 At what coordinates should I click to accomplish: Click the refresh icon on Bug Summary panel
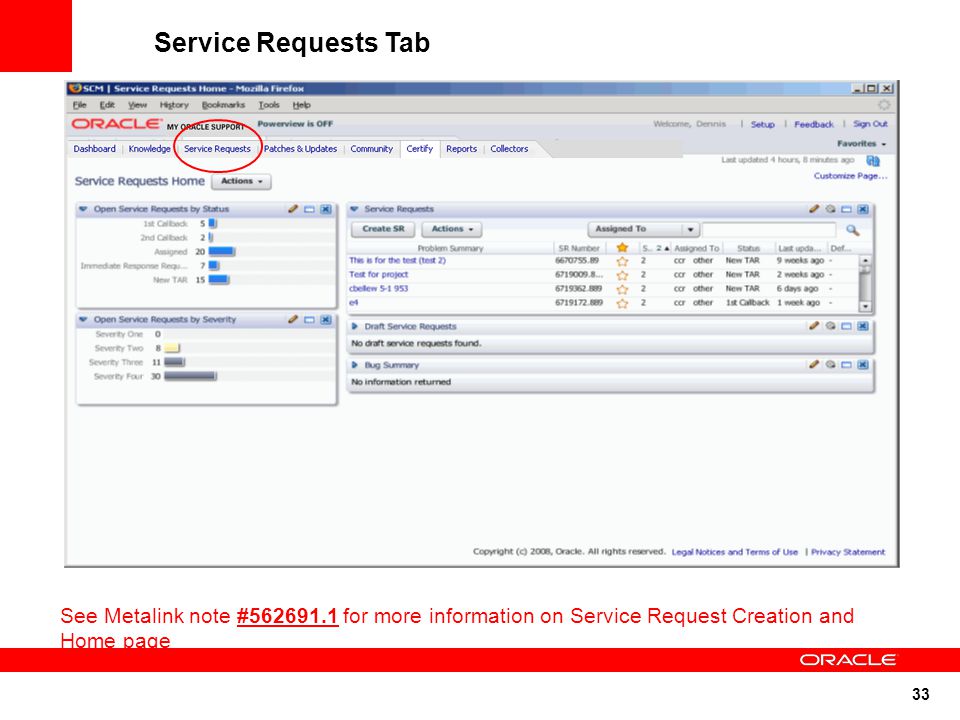click(x=830, y=365)
